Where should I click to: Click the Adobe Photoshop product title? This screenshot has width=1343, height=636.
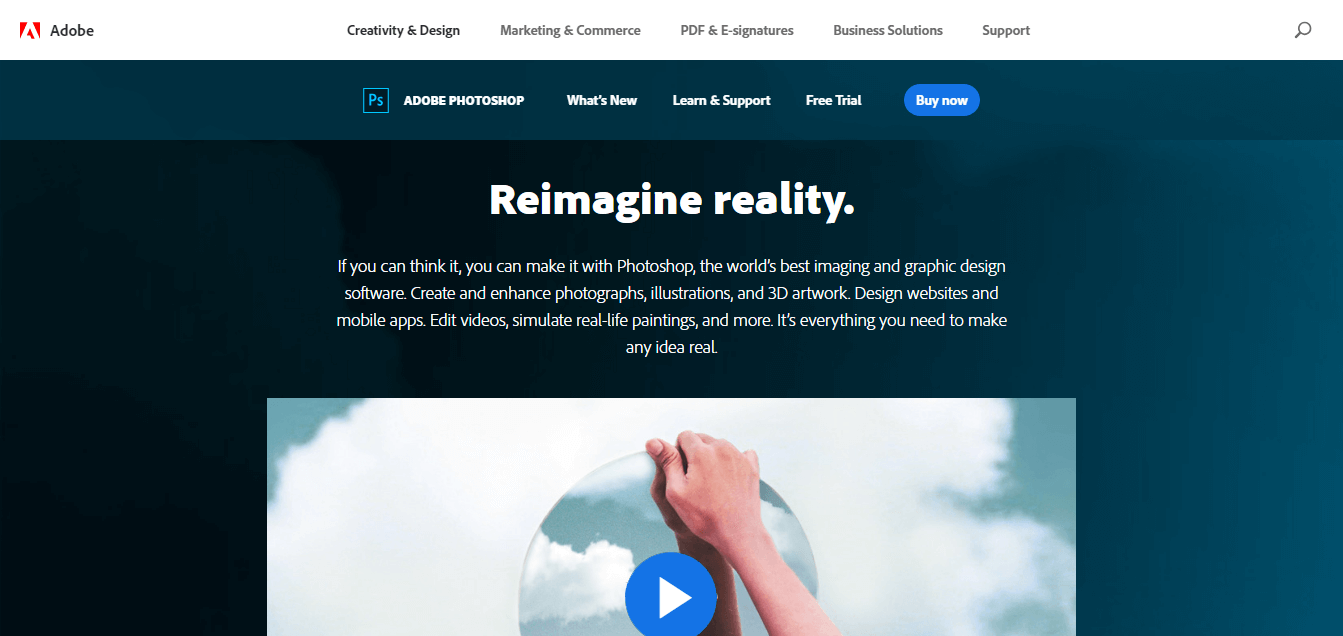(x=464, y=100)
